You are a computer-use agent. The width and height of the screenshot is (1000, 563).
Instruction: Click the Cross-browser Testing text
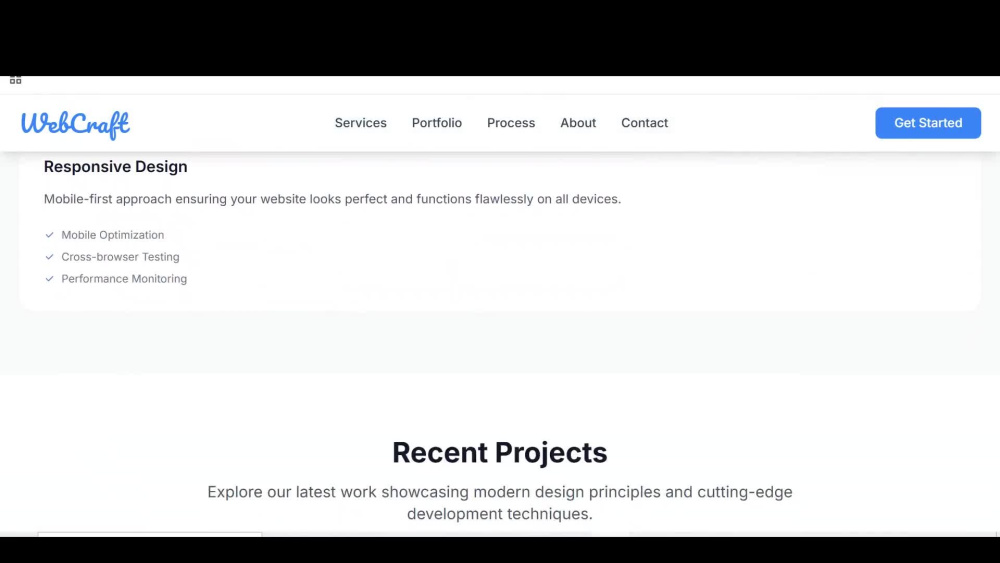120,257
